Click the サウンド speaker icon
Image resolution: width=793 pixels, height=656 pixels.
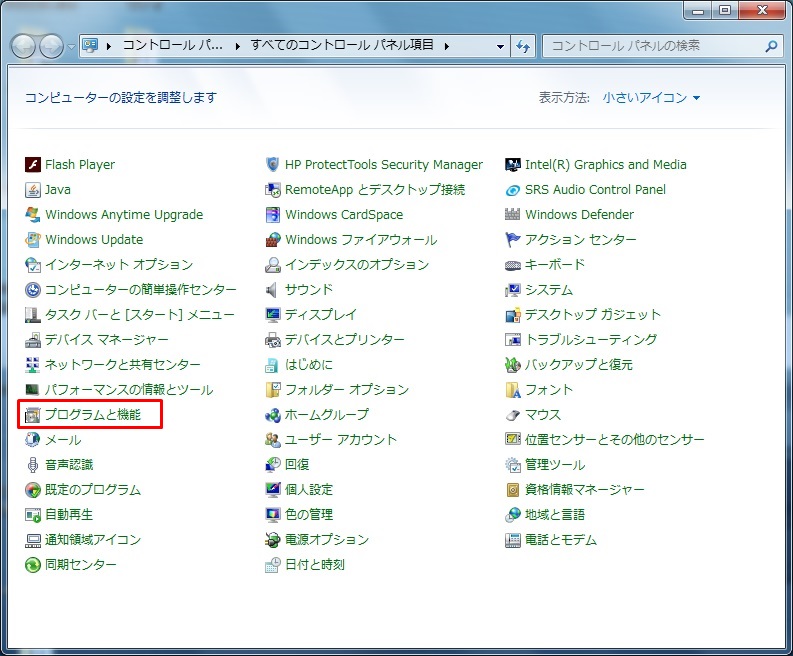click(x=273, y=289)
